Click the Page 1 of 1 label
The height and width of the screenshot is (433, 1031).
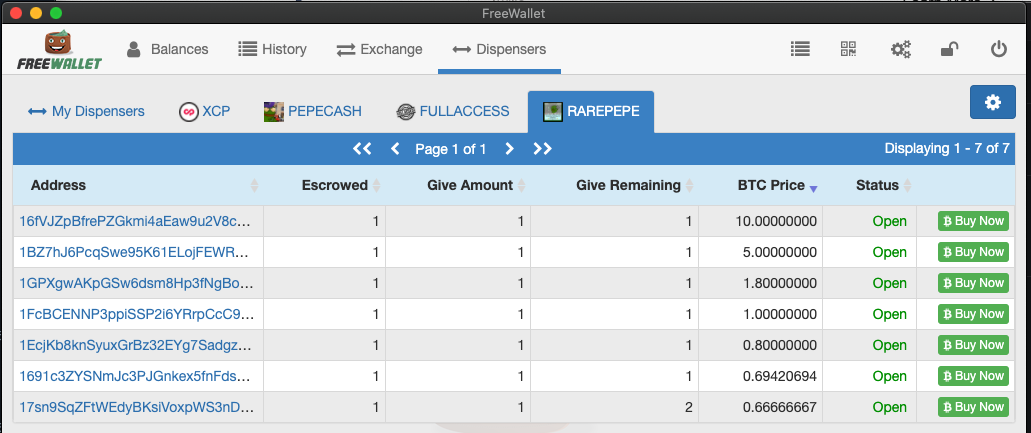click(450, 149)
